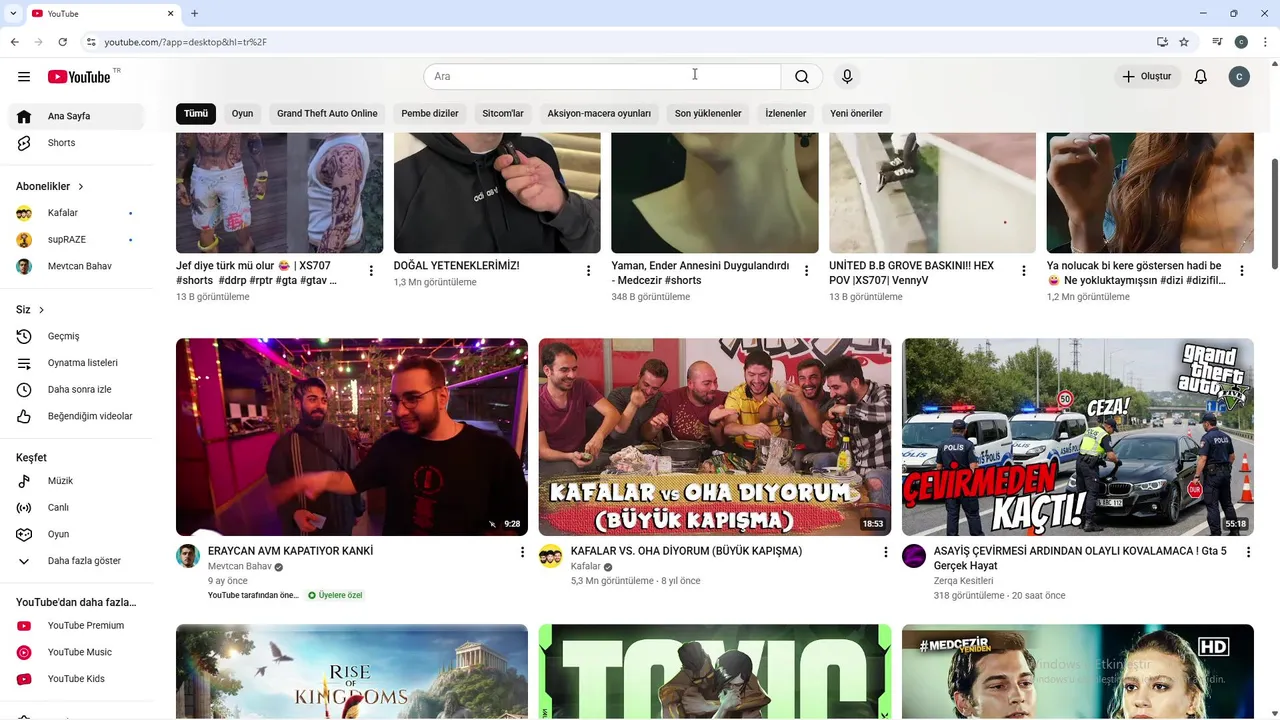Open Mevtcan Bahav channel name link
The image size is (1280, 720).
[x=240, y=566]
